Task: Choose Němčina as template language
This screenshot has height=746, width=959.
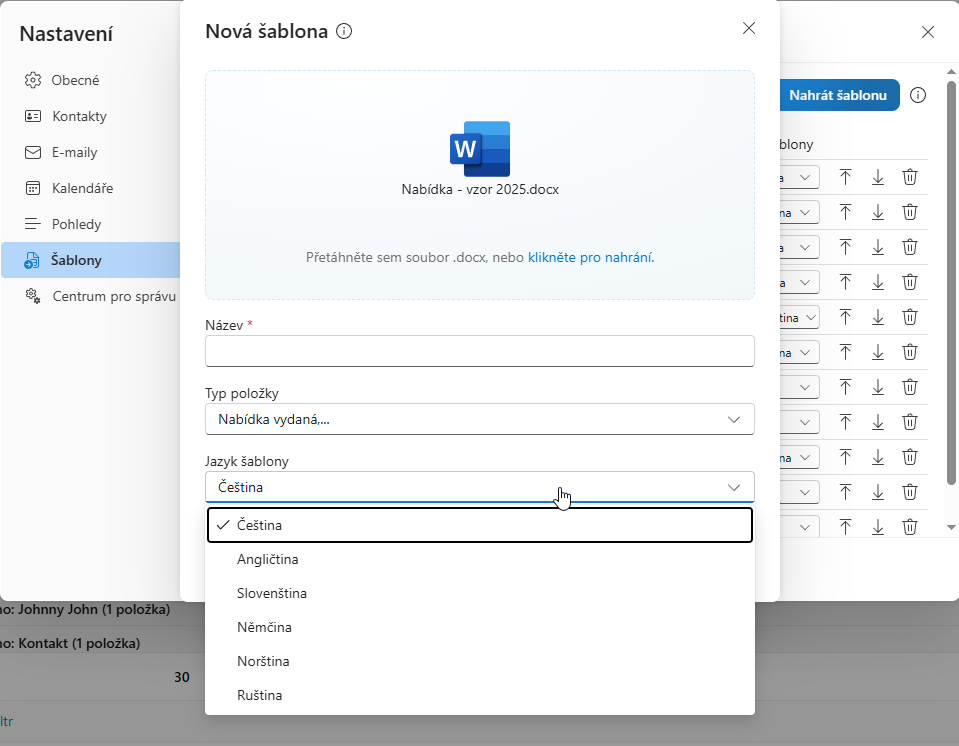Action: click(x=264, y=627)
